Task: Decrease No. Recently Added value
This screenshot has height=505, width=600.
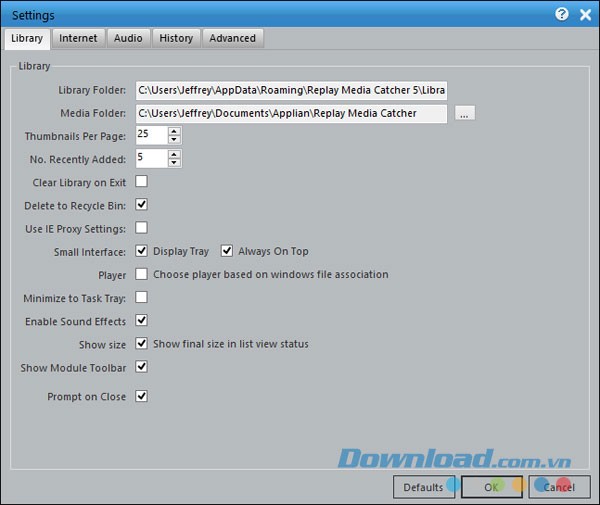Action: pyautogui.click(x=174, y=162)
